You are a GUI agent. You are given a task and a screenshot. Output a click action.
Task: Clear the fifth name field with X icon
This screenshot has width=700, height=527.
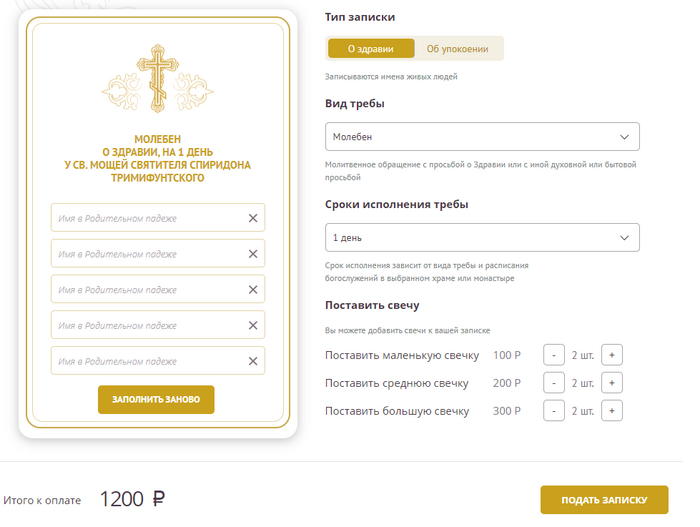click(x=253, y=361)
